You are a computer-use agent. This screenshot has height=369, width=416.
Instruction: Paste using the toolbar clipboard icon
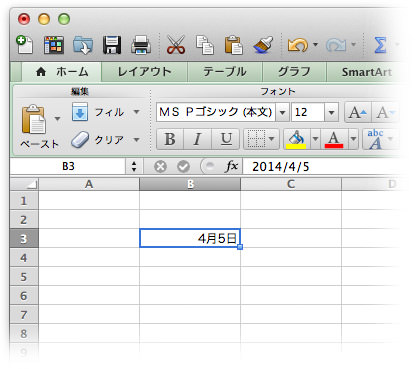(x=234, y=45)
